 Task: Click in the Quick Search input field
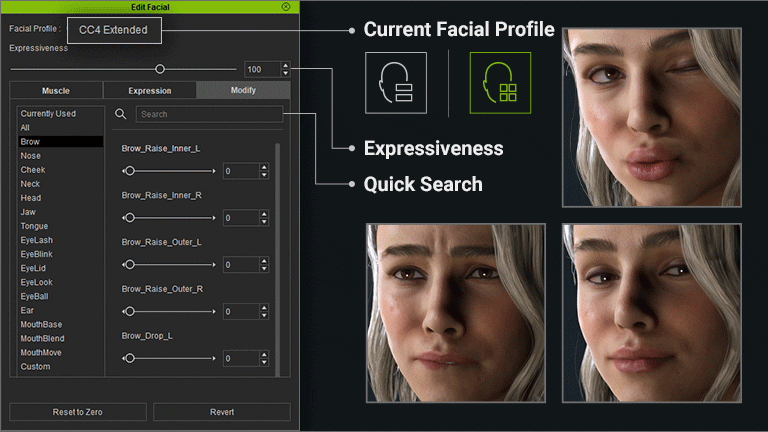209,115
